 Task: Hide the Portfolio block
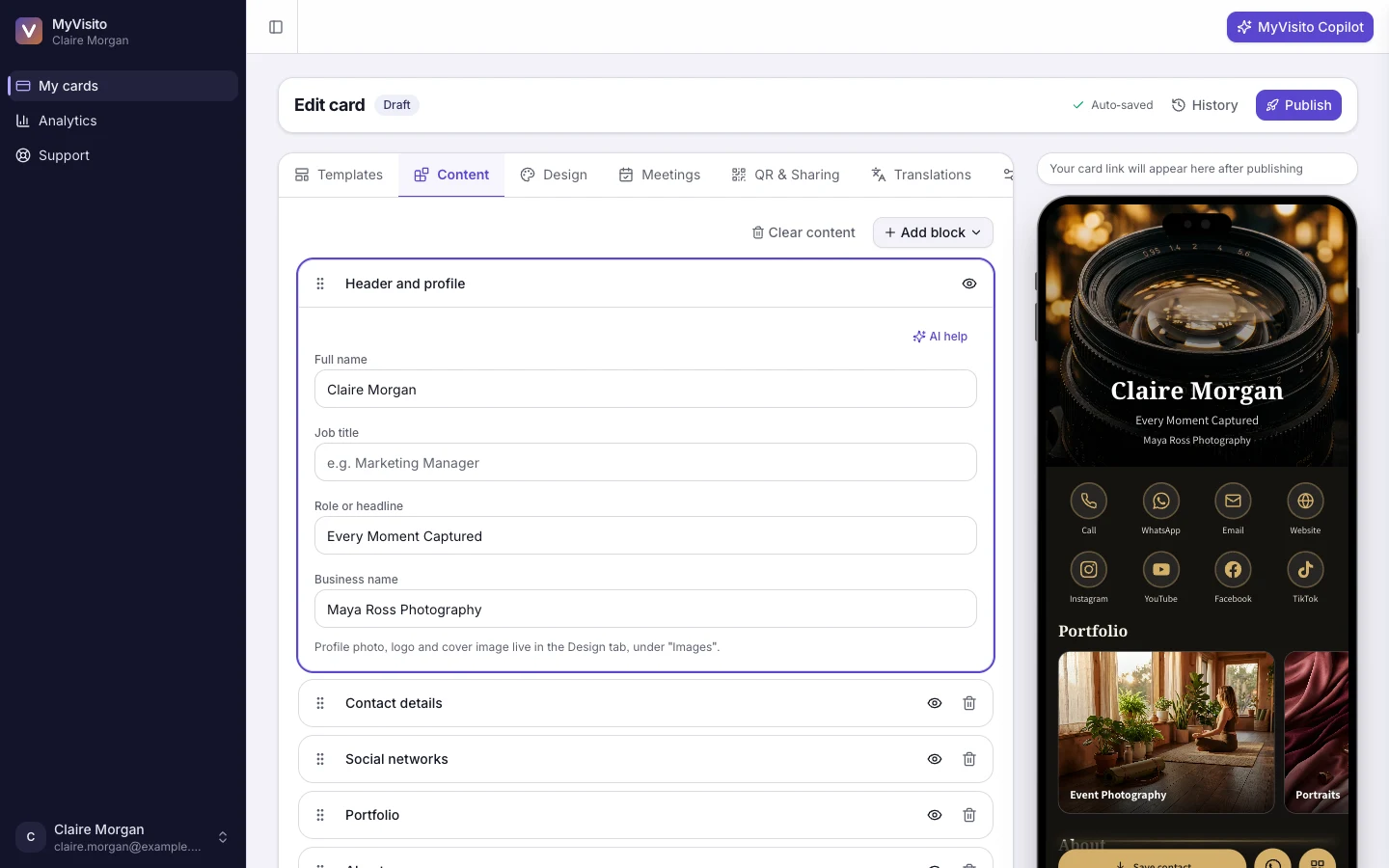[935, 815]
